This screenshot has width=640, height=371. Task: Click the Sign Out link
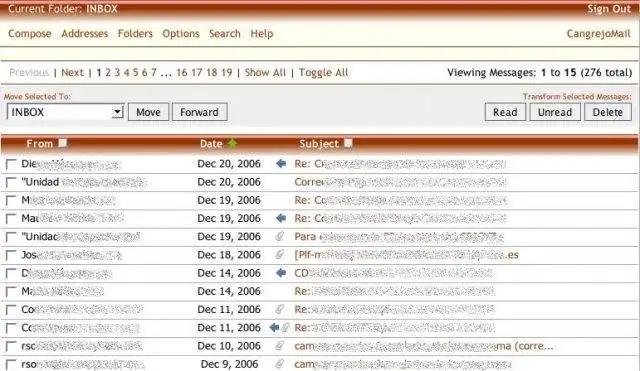[x=609, y=9]
